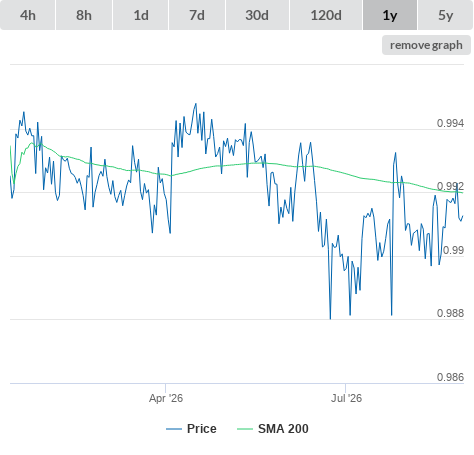Screen dimensions: 474x455
Task: Click the Jul '26 axis label
Action: 346,398
